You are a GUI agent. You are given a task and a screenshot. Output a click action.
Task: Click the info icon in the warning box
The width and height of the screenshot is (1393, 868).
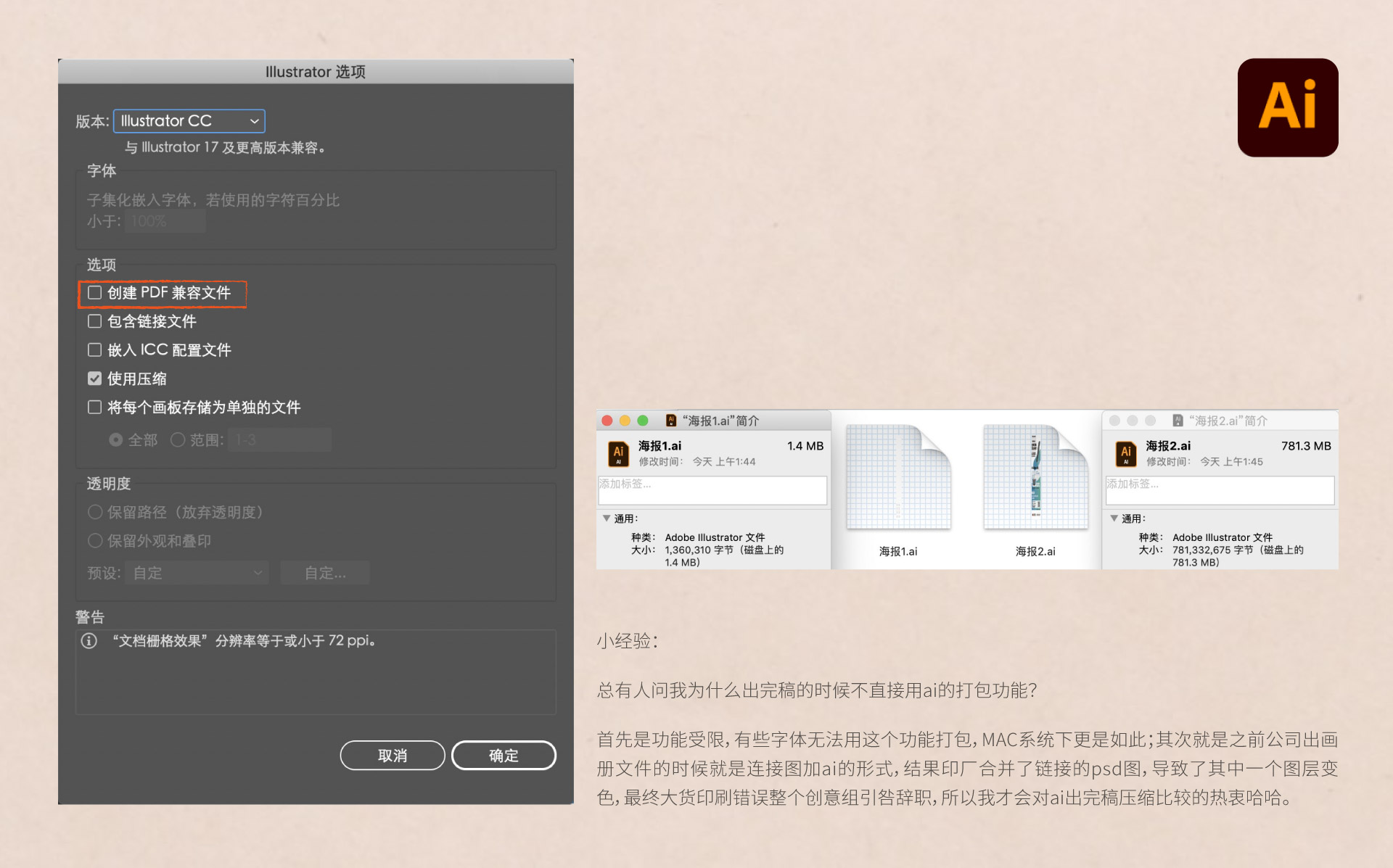coord(89,641)
